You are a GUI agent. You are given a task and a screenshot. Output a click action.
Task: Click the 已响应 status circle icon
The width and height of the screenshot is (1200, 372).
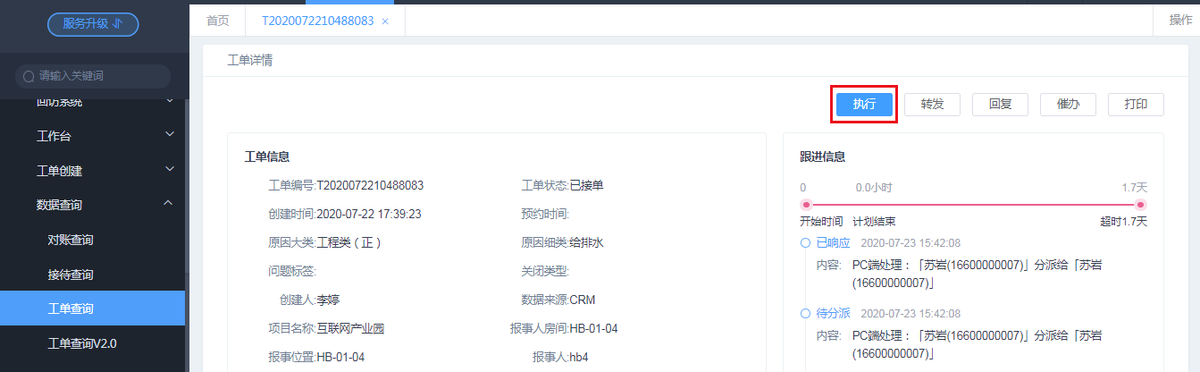pos(806,243)
